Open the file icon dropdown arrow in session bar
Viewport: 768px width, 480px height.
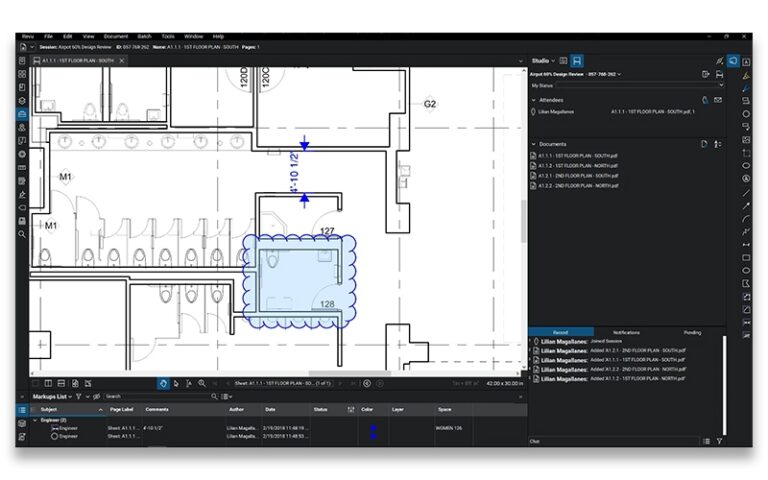pos(32,47)
